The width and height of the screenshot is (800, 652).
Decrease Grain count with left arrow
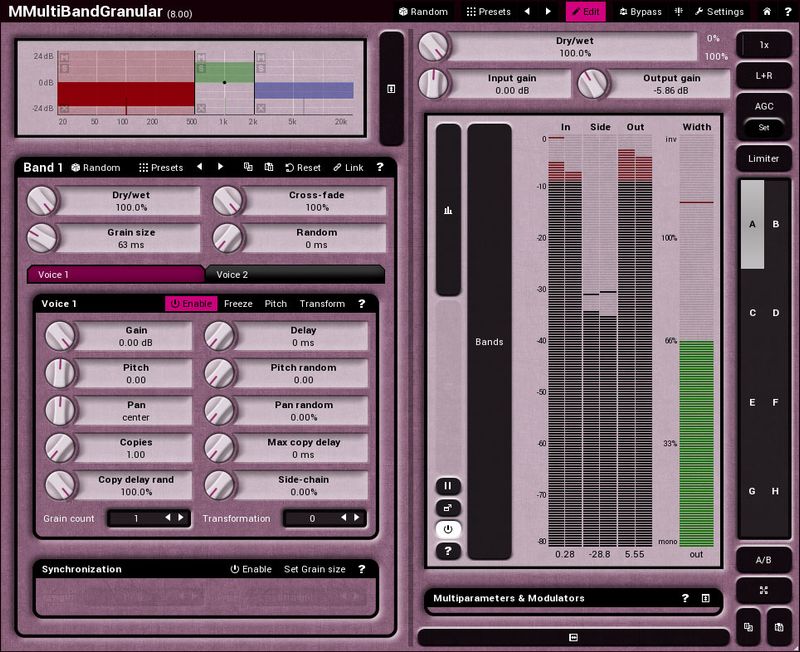(x=168, y=518)
